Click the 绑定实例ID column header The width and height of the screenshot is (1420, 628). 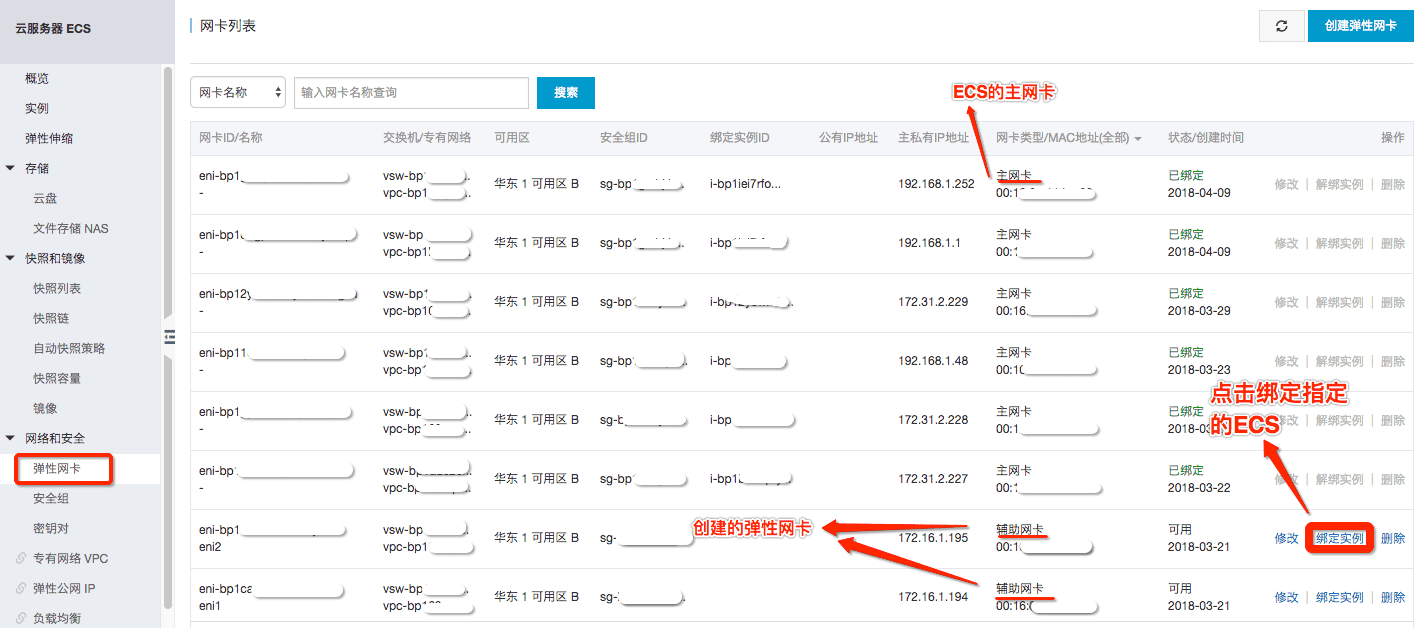740,138
